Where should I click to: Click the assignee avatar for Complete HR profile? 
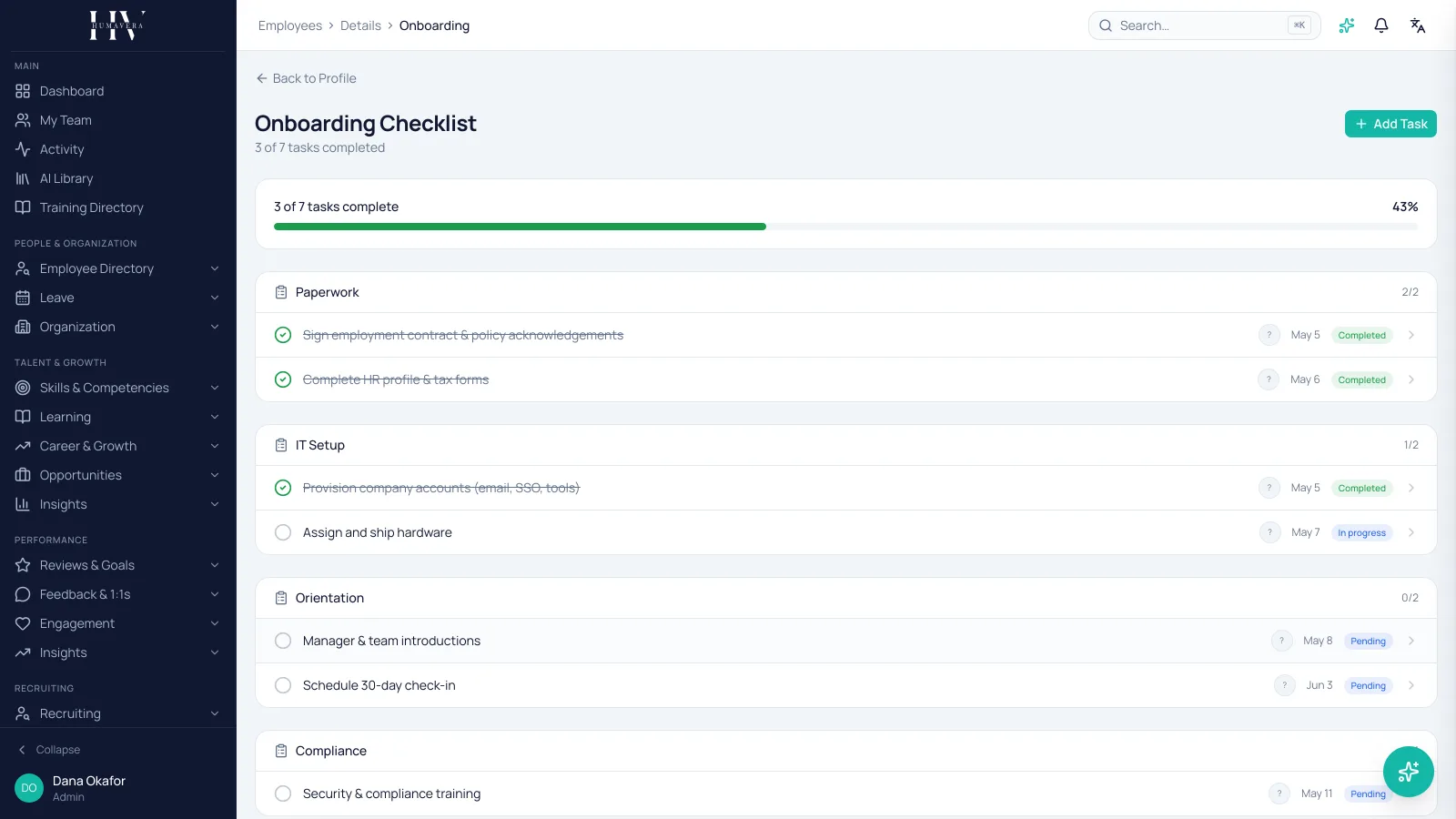[1269, 379]
